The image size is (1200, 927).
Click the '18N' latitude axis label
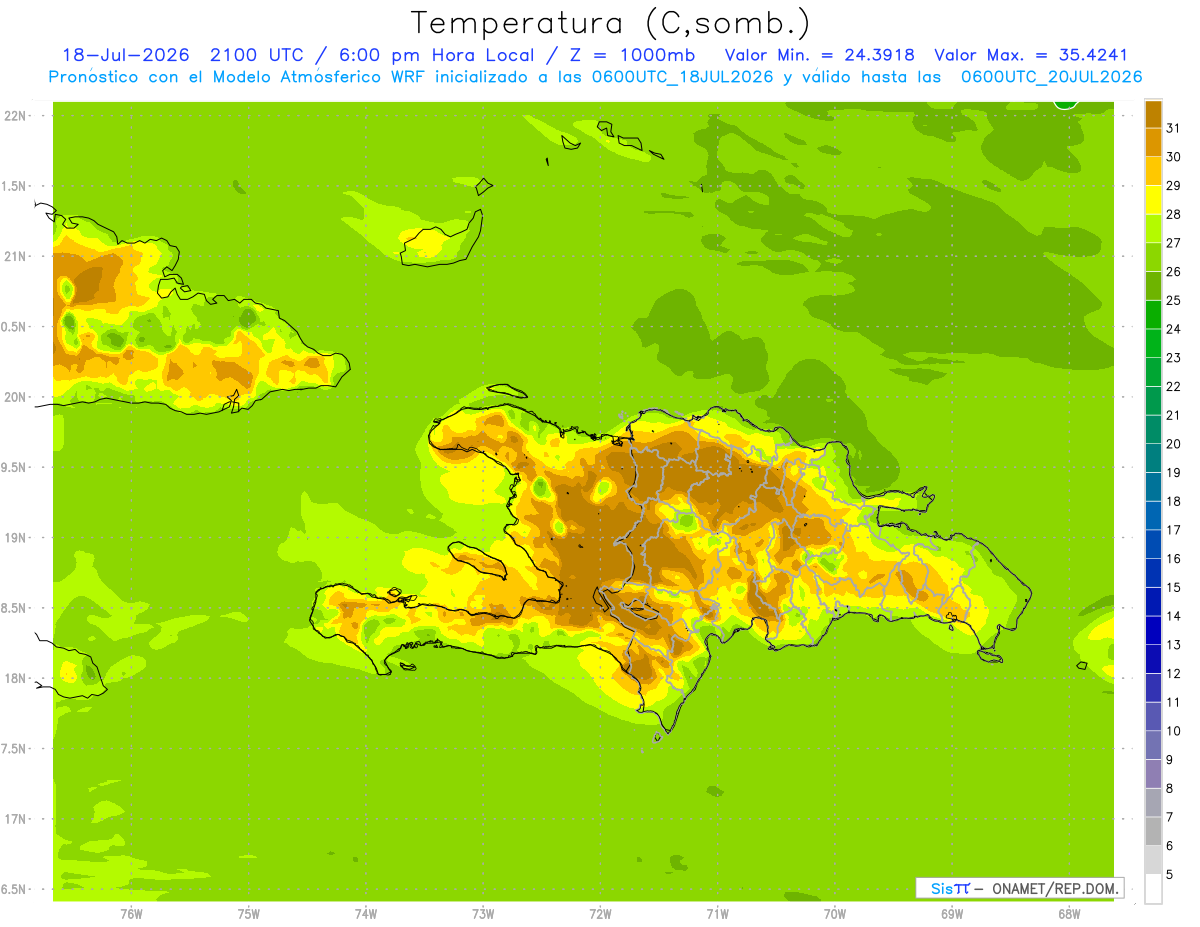[15, 678]
